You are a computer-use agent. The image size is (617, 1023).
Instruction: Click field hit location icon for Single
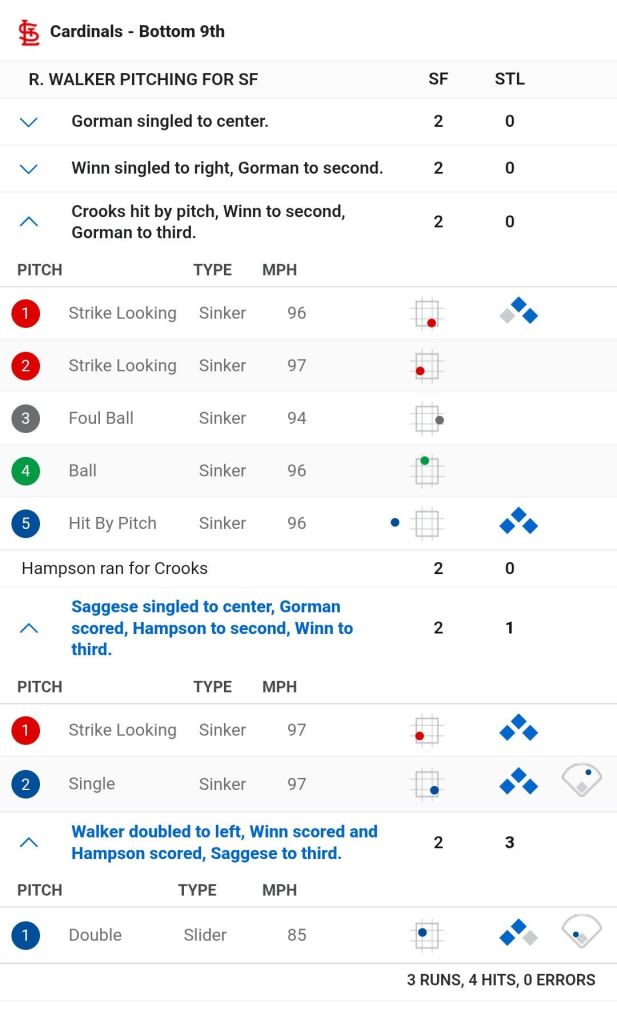point(581,780)
